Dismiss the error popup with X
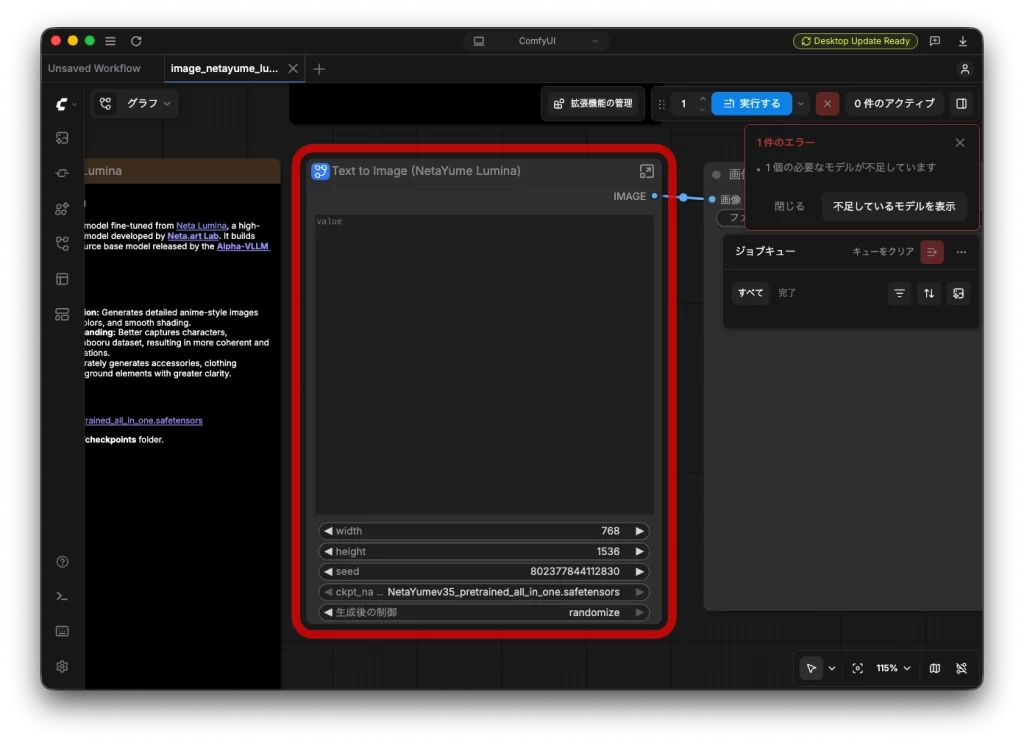1024x744 pixels. 959,143
